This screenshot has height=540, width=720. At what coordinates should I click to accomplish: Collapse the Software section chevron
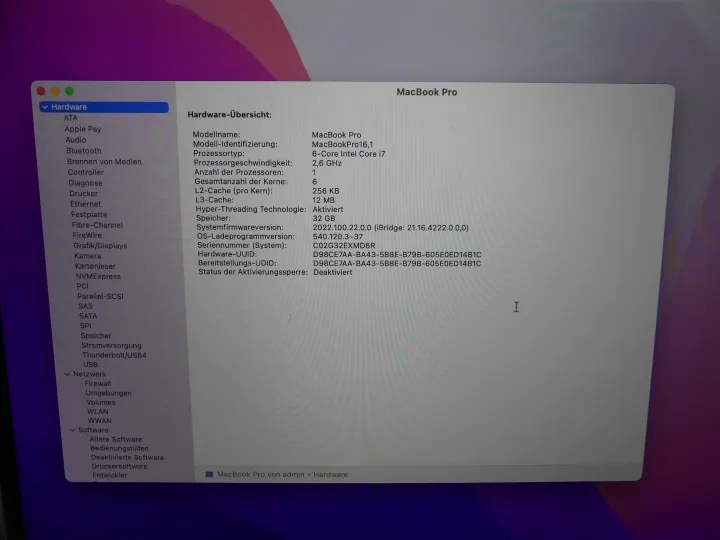pyautogui.click(x=73, y=430)
